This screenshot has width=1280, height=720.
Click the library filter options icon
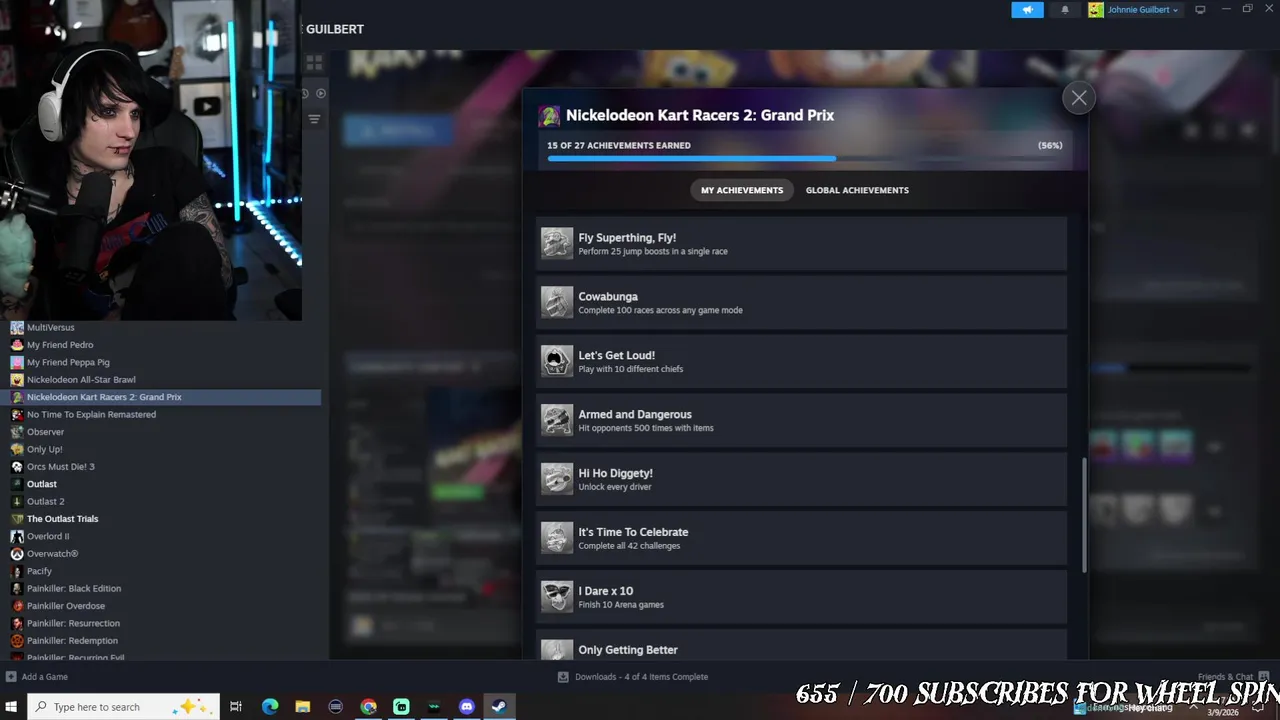coord(314,119)
